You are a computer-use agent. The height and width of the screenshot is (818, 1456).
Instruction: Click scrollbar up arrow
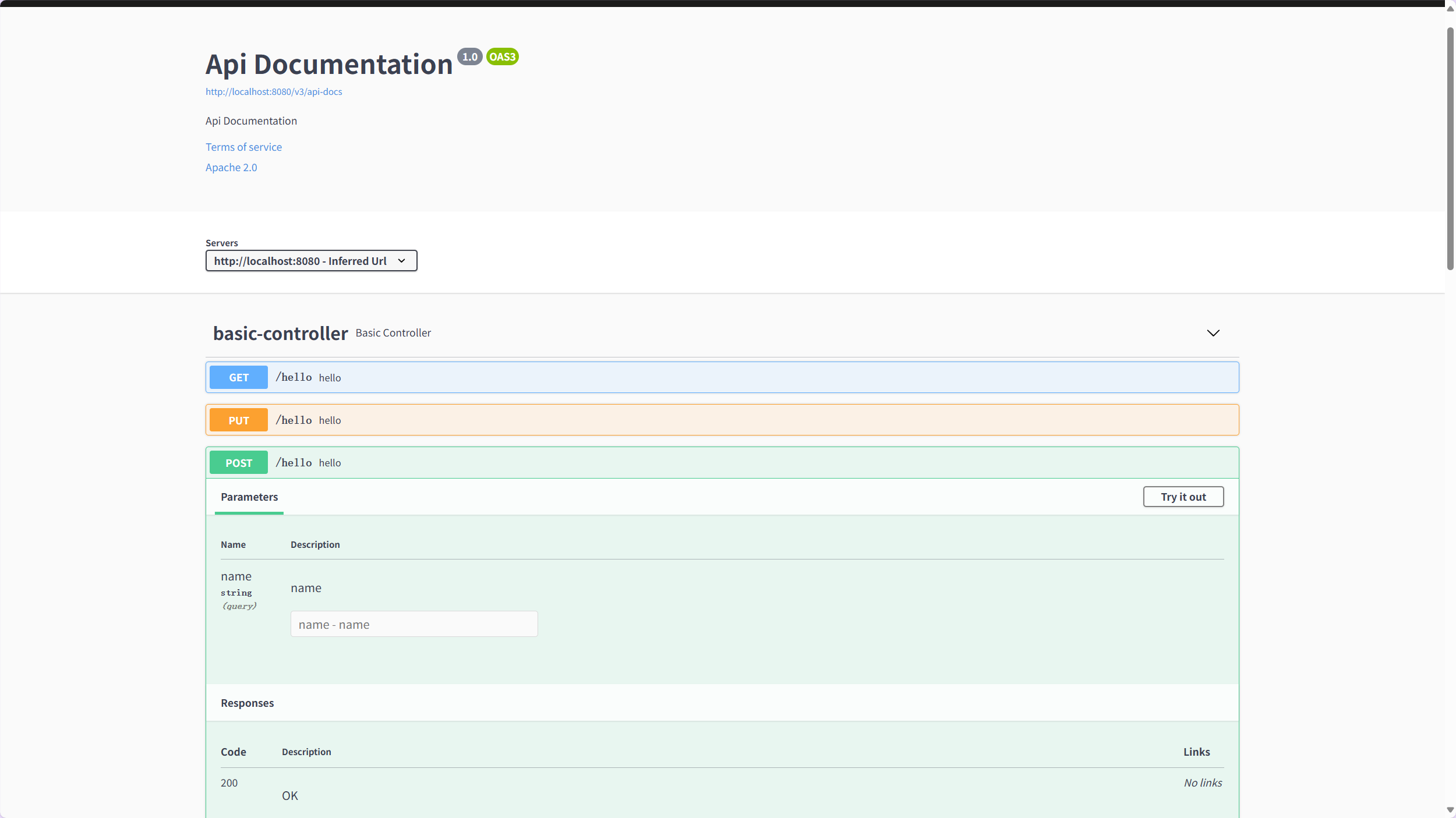[1450, 8]
